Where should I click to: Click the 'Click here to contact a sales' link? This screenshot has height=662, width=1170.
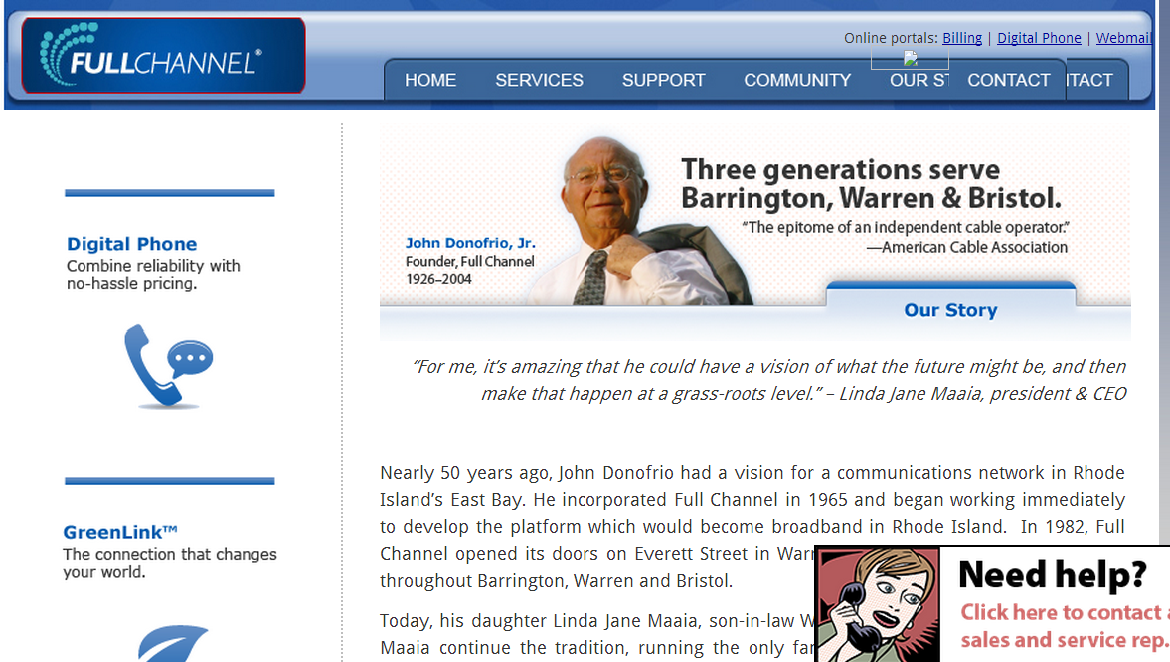pos(1064,626)
